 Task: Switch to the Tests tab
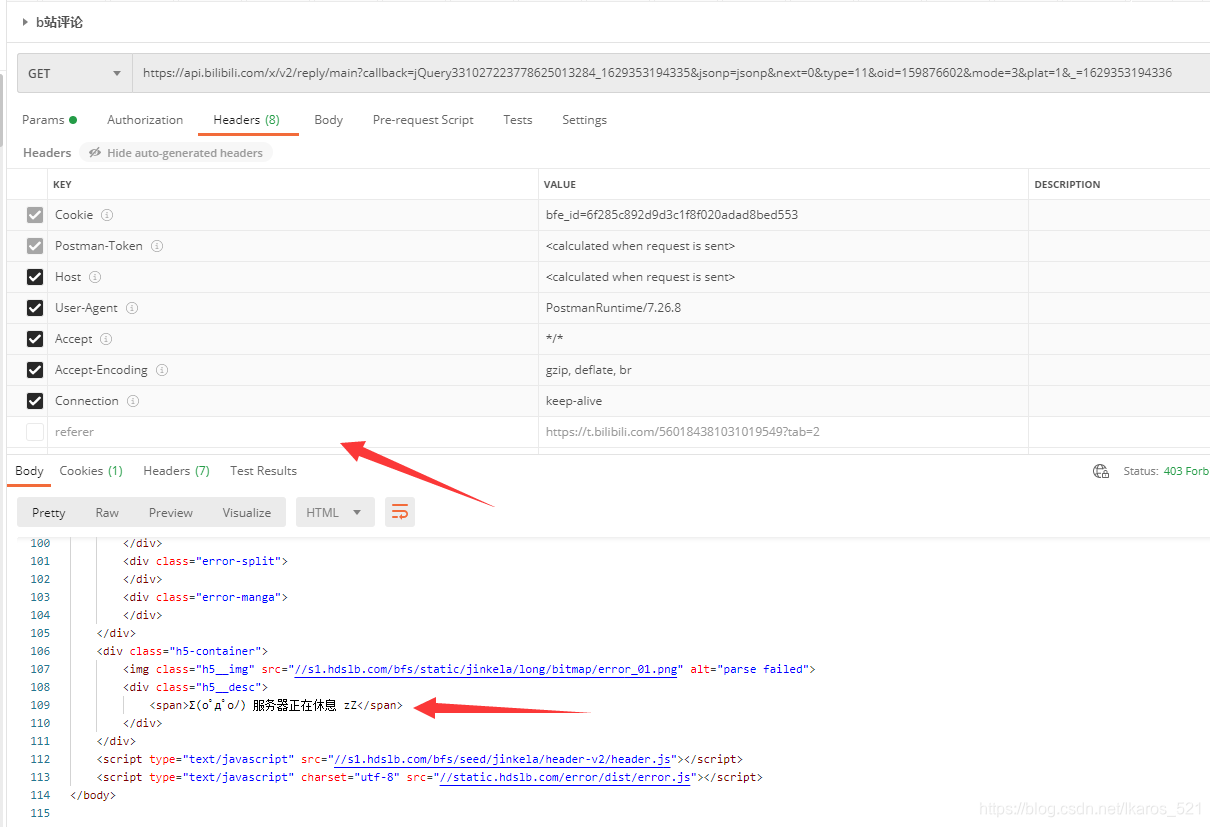pos(518,120)
